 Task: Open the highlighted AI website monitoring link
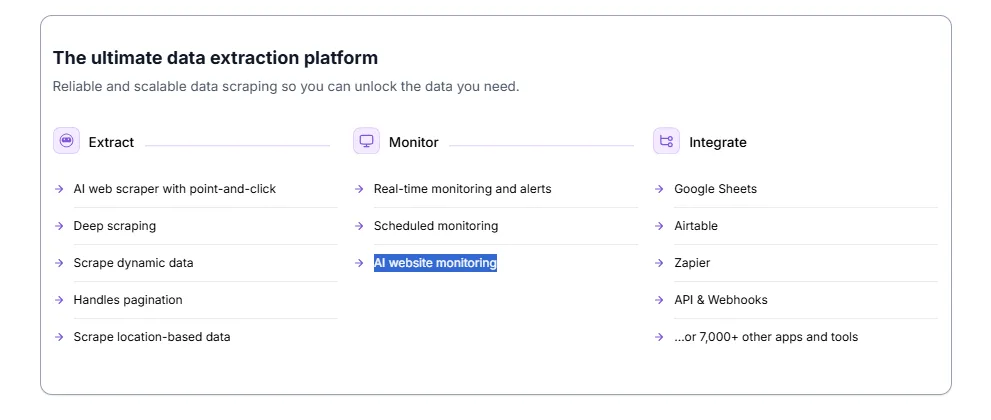pyautogui.click(x=435, y=263)
